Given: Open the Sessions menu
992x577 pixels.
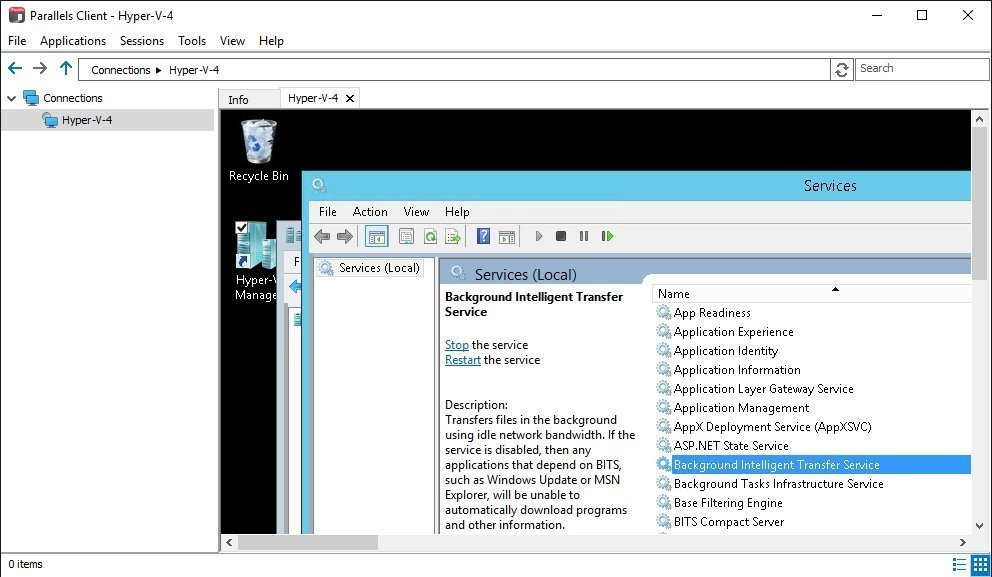Looking at the screenshot, I should (141, 41).
